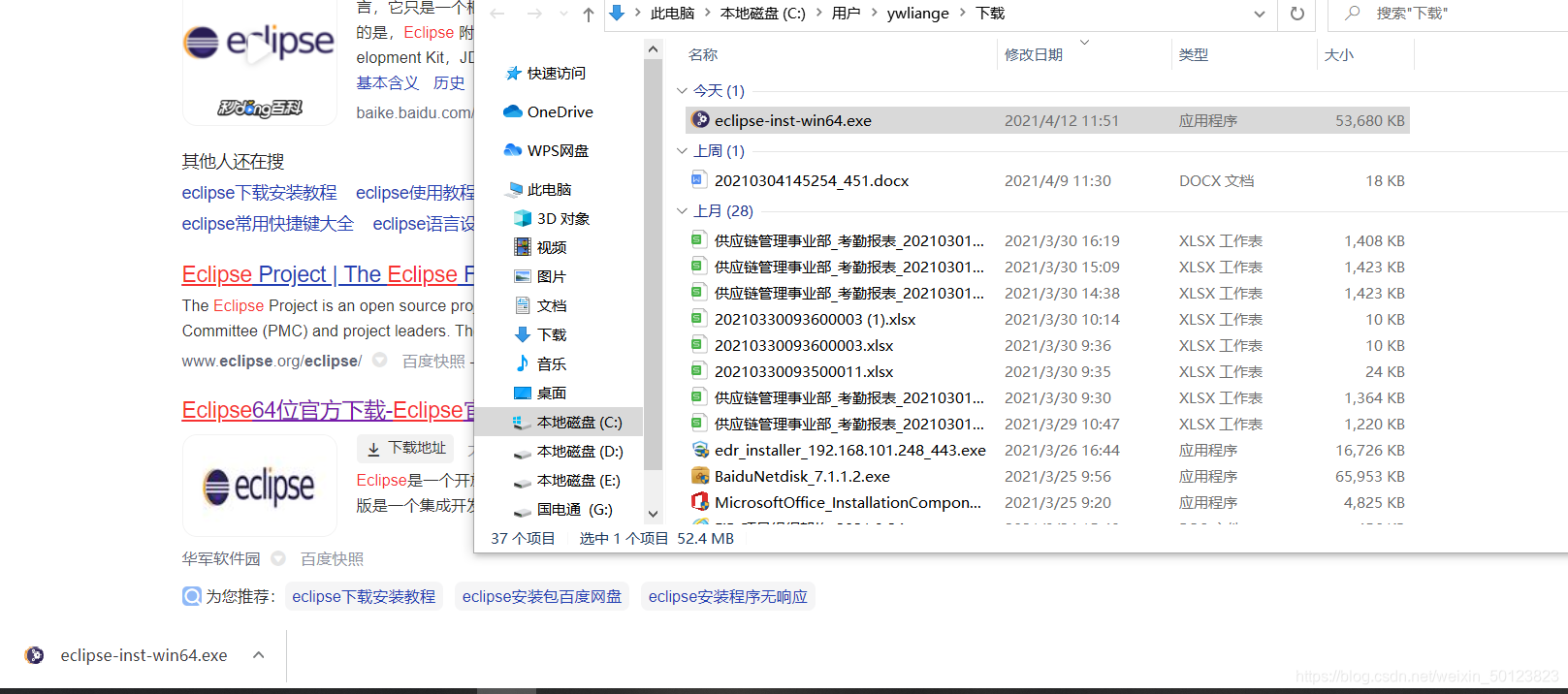
Task: Open OneDrive in navigation pane
Action: tap(560, 112)
